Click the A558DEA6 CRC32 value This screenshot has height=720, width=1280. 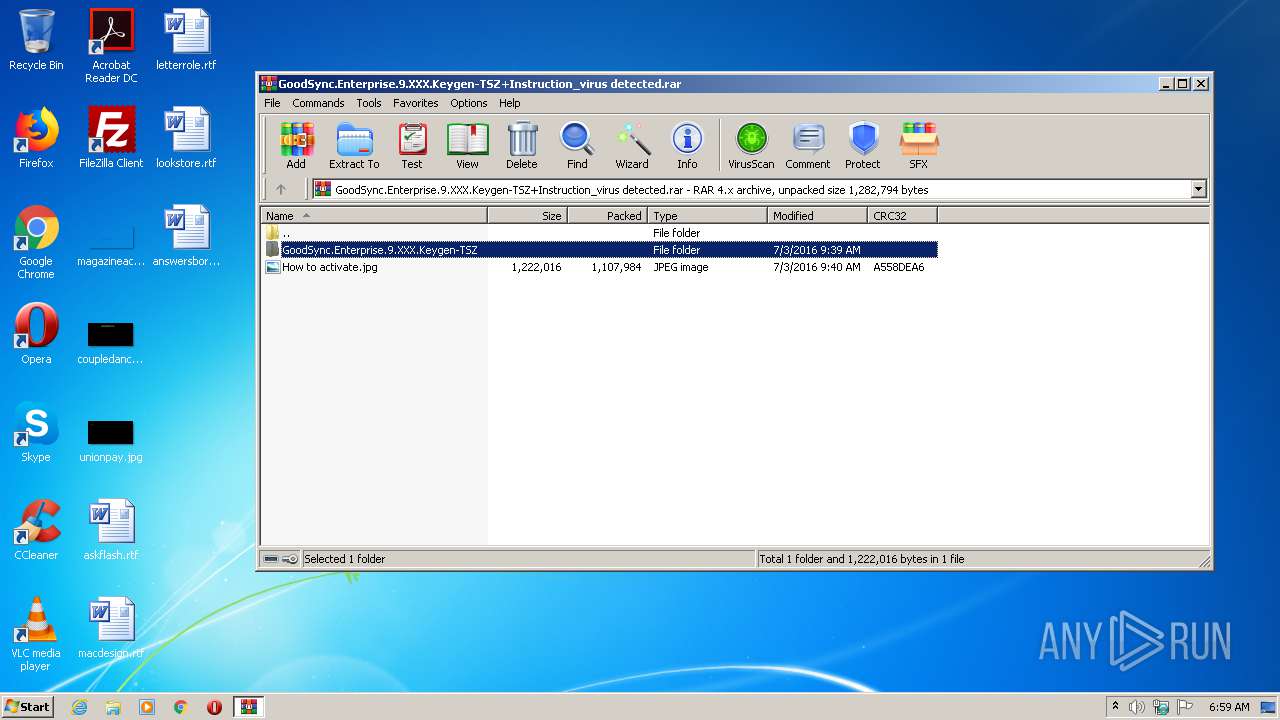coord(899,267)
